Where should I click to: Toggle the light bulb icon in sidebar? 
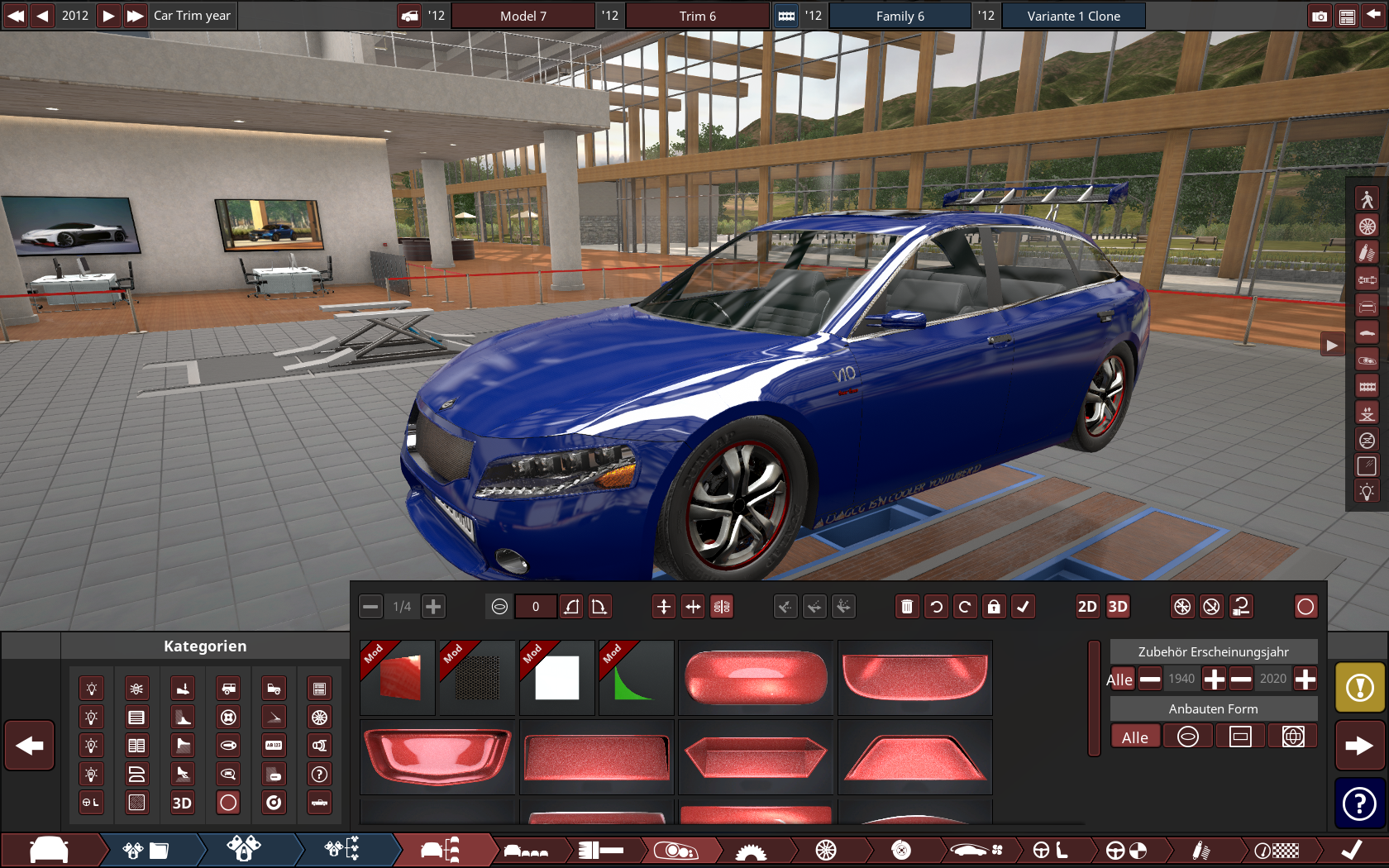(1367, 492)
